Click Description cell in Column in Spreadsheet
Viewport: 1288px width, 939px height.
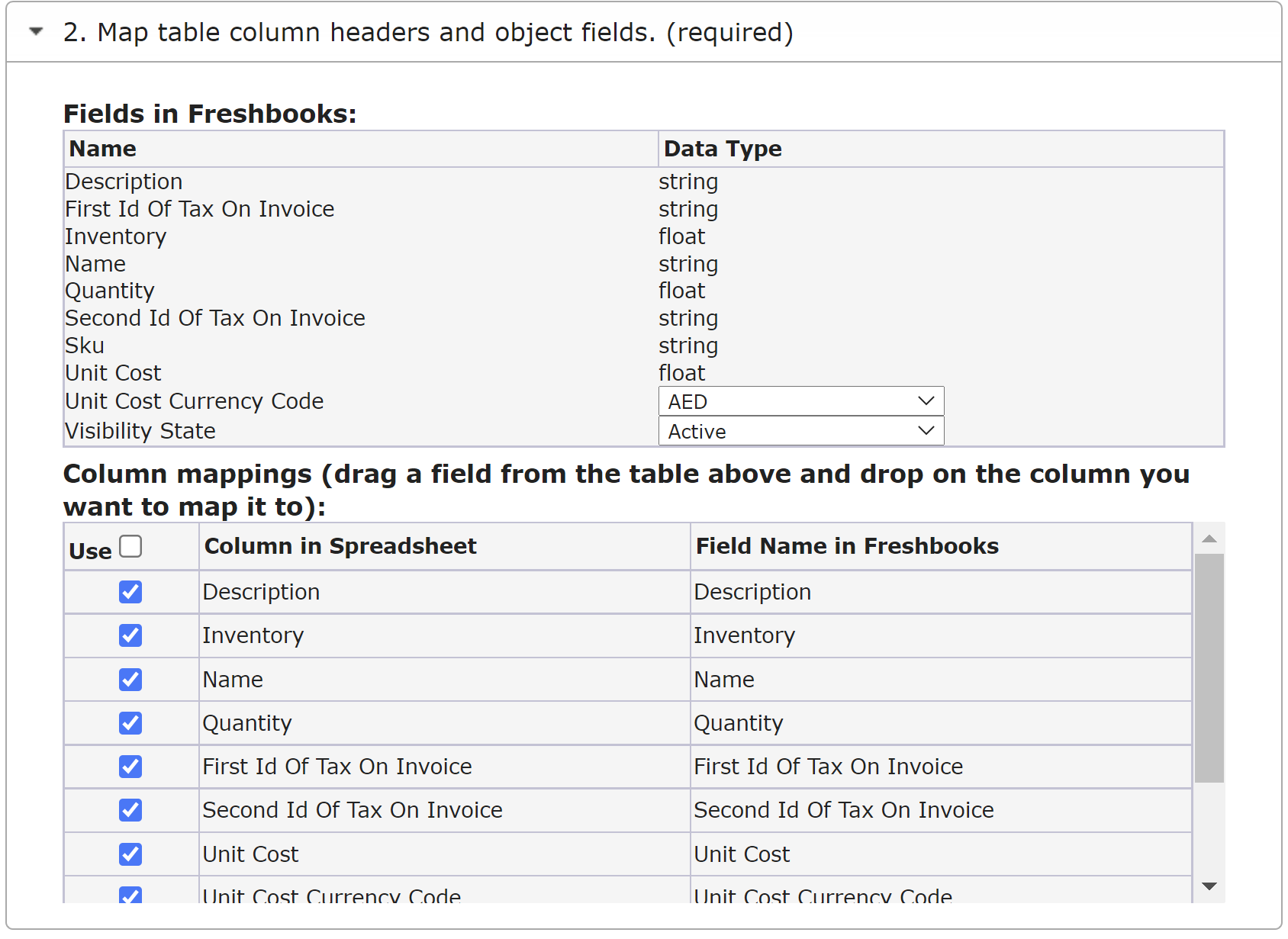[445, 592]
